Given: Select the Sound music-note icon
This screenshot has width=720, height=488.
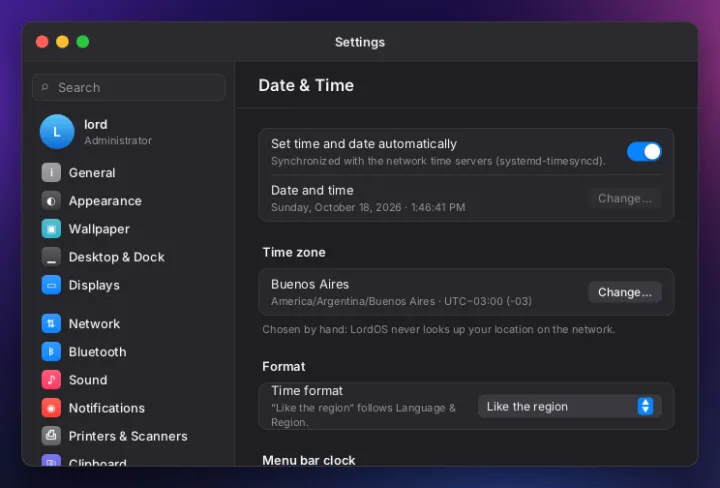Looking at the screenshot, I should point(51,380).
